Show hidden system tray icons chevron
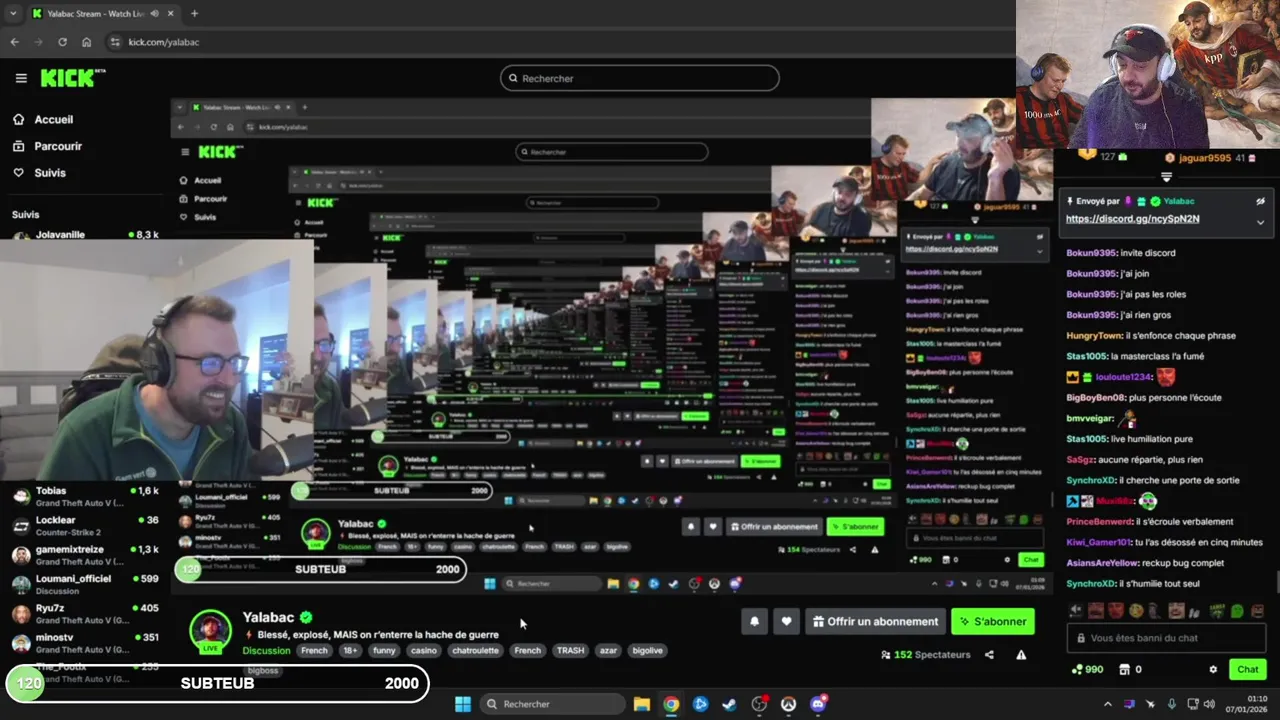Screen dimensions: 1280x720 [1107, 704]
